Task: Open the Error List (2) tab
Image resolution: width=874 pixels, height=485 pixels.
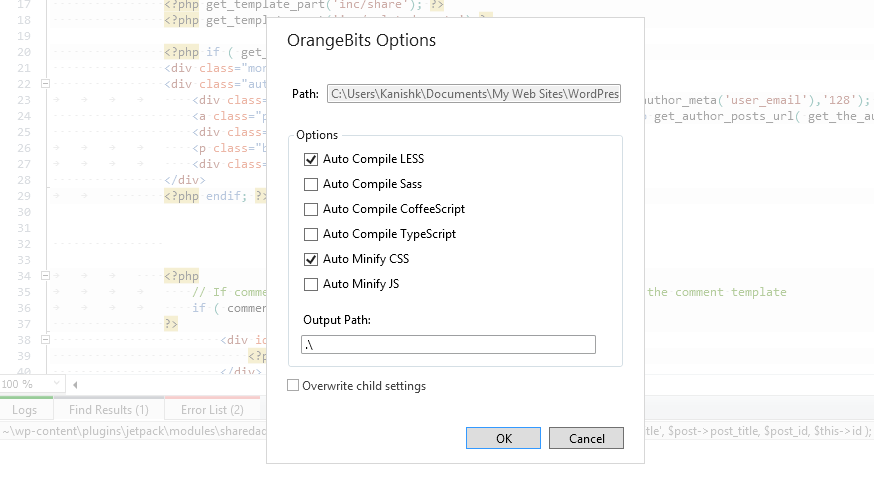Action: click(x=212, y=410)
